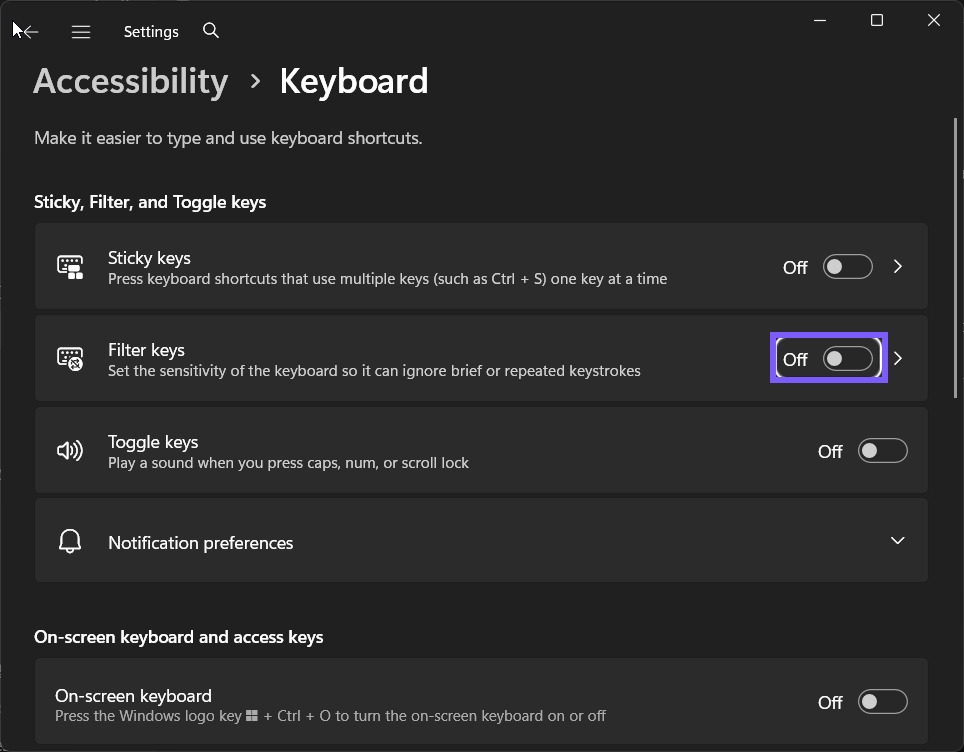This screenshot has height=752, width=964.
Task: Click the Toggle keys speaker icon
Action: pos(70,451)
